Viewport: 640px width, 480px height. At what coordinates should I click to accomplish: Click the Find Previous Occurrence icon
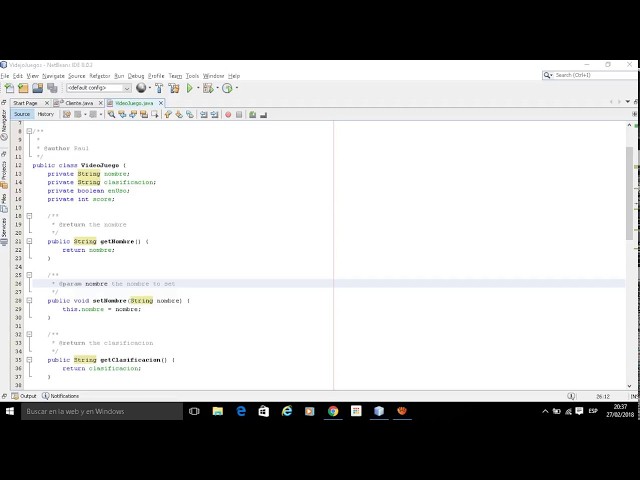point(122,115)
